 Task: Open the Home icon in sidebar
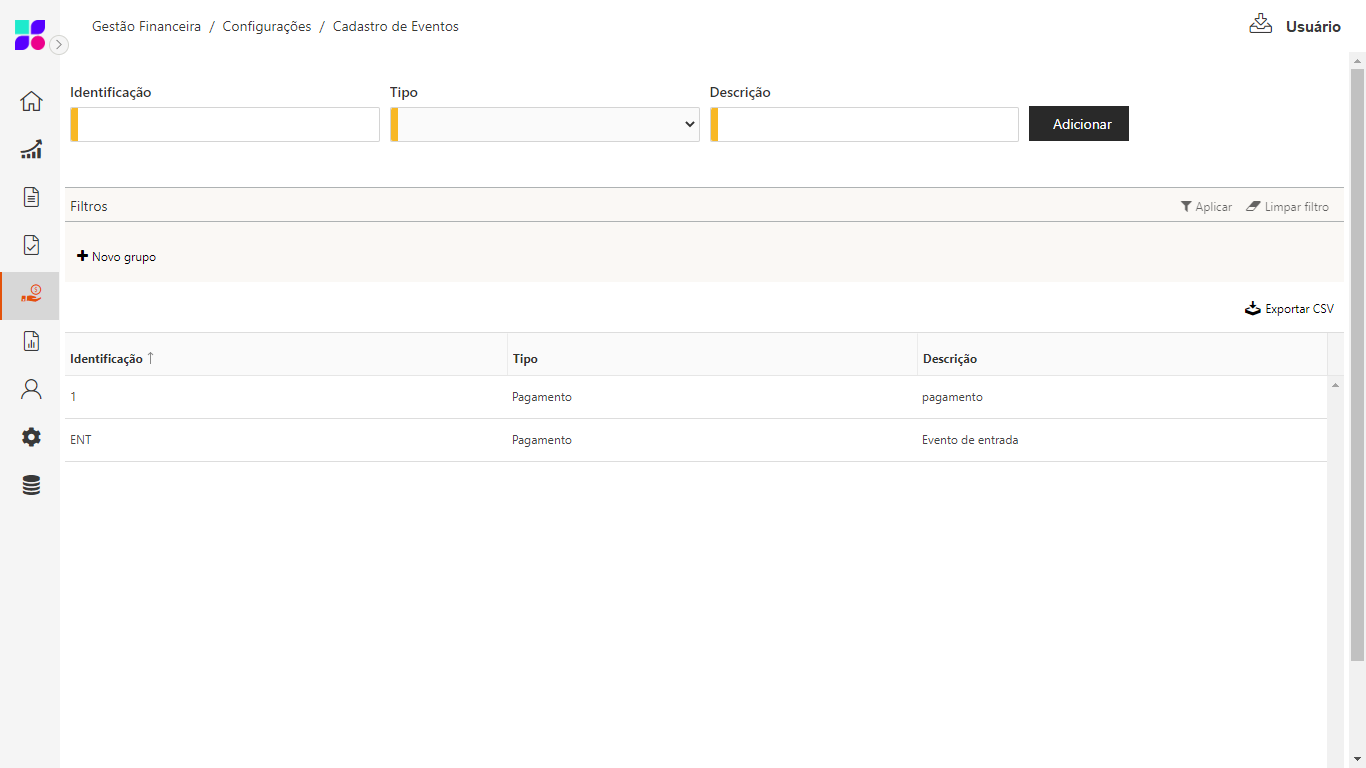click(31, 101)
